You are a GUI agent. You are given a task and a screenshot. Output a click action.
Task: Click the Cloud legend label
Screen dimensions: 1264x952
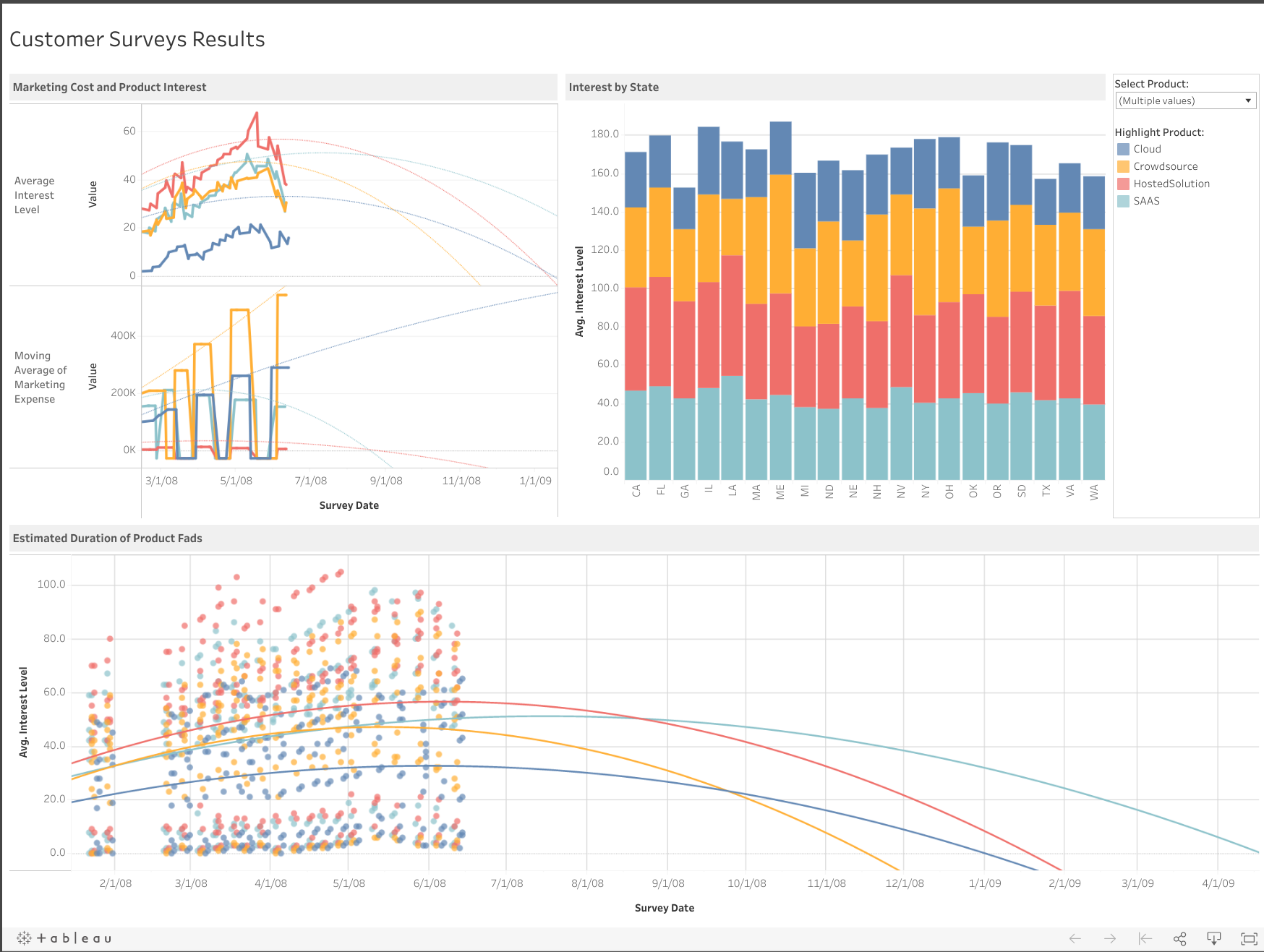1147,149
